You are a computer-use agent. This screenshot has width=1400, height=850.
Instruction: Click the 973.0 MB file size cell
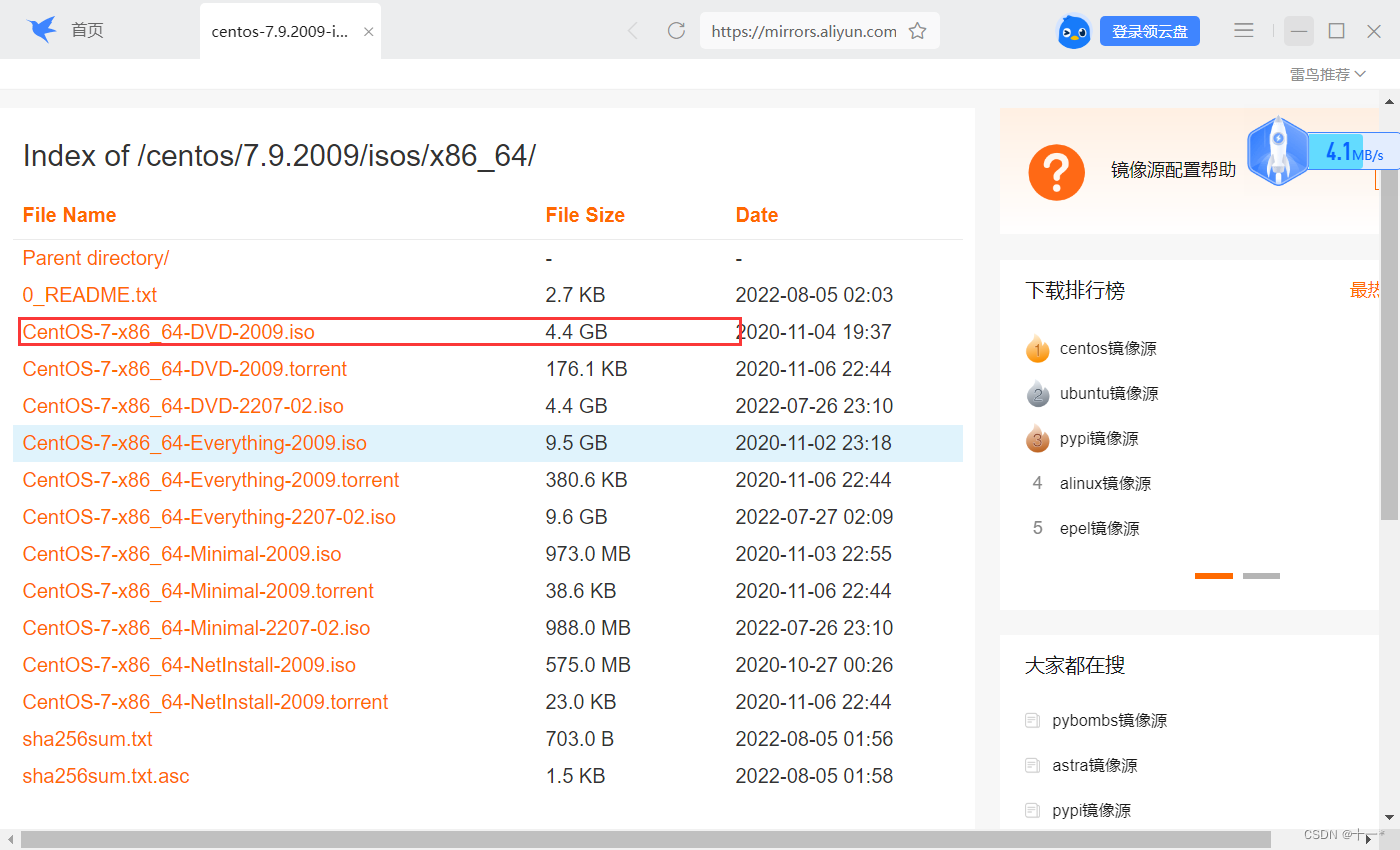coord(588,554)
